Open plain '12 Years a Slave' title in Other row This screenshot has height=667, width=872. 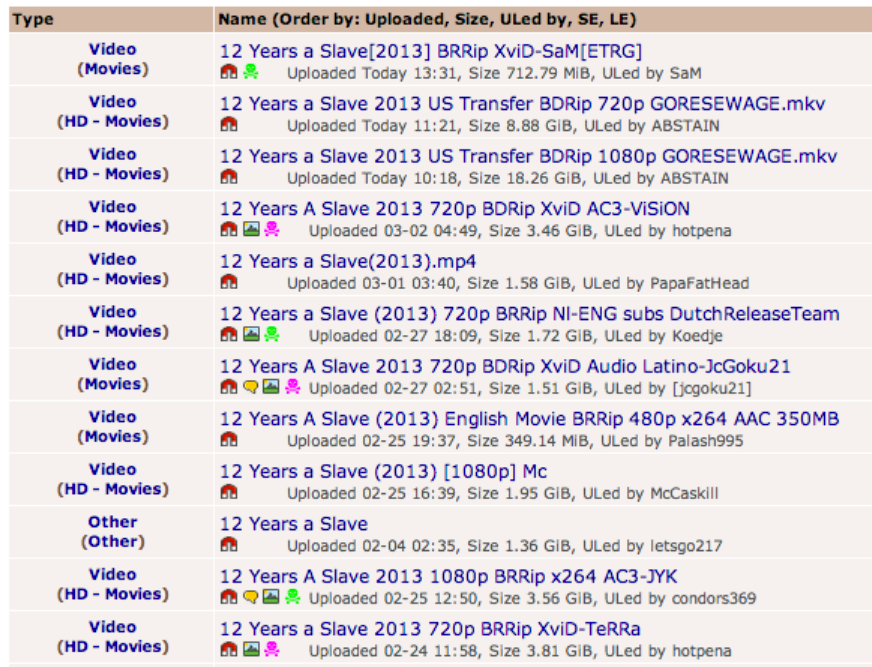tap(294, 524)
